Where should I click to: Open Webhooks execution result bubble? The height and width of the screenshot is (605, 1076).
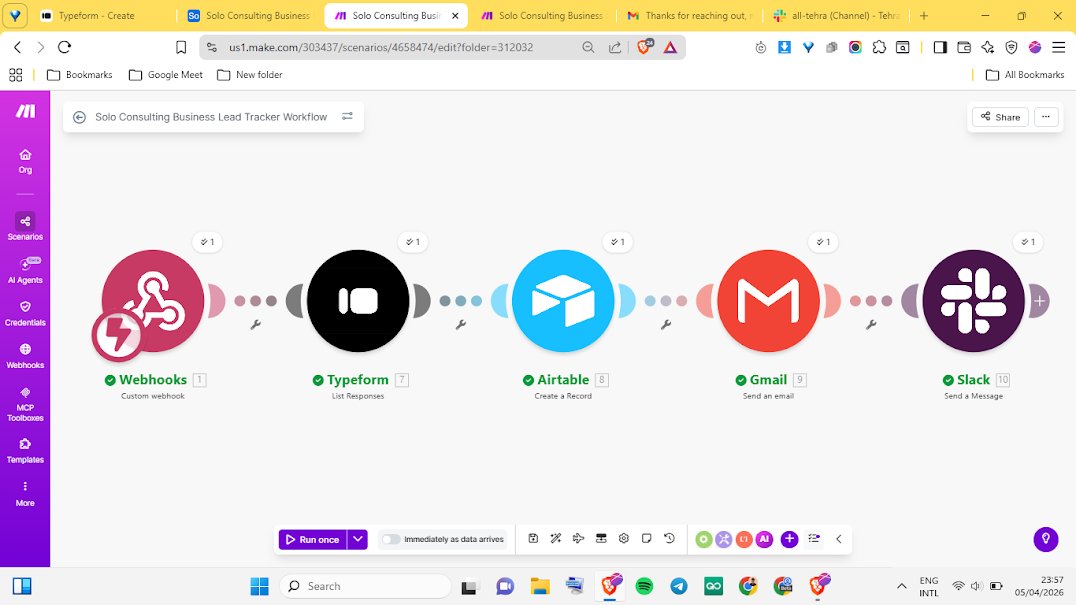(207, 241)
